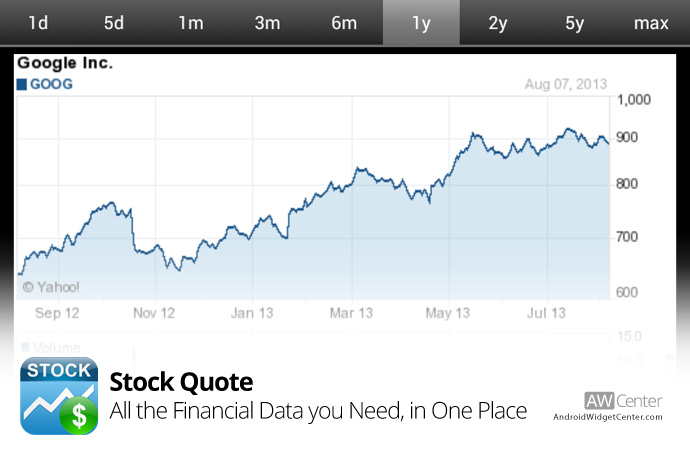690x450 pixels.
Task: Select the active 1y tab
Action: coord(421,23)
